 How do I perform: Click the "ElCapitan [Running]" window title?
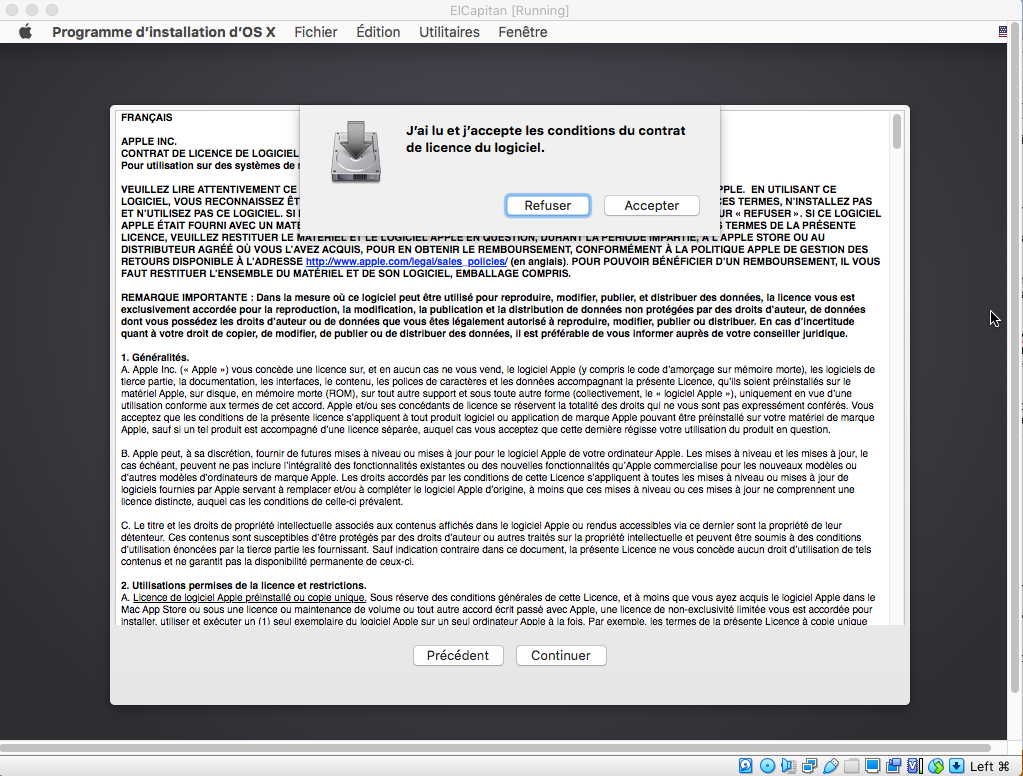pos(510,10)
